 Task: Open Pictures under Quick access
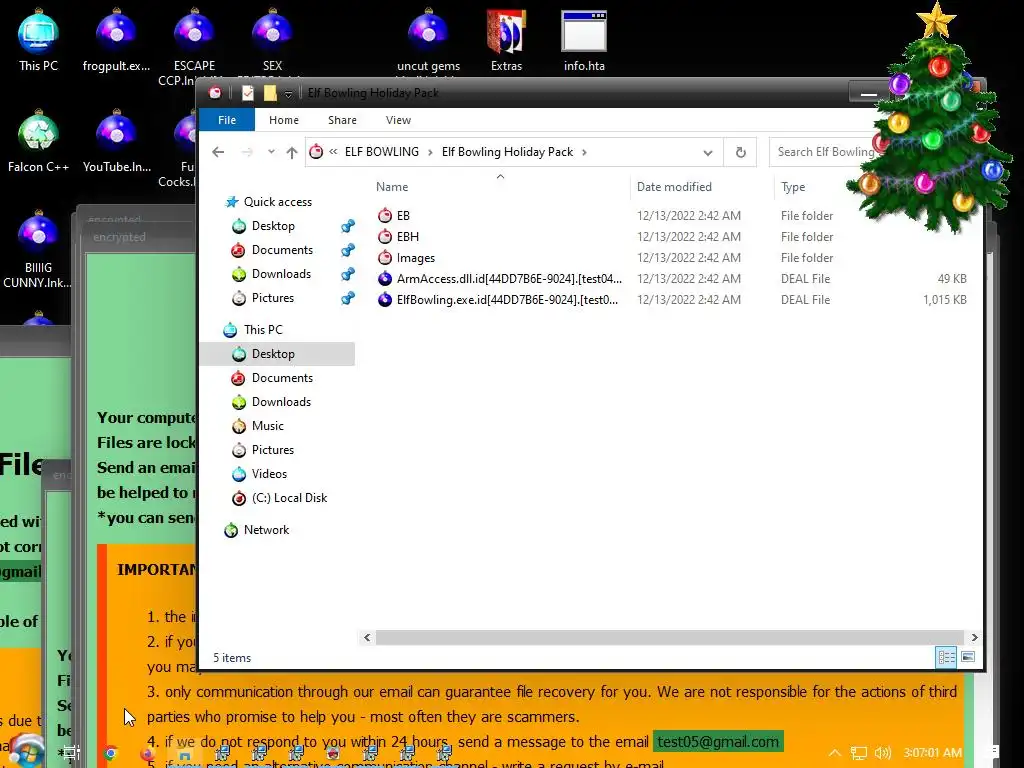272,298
